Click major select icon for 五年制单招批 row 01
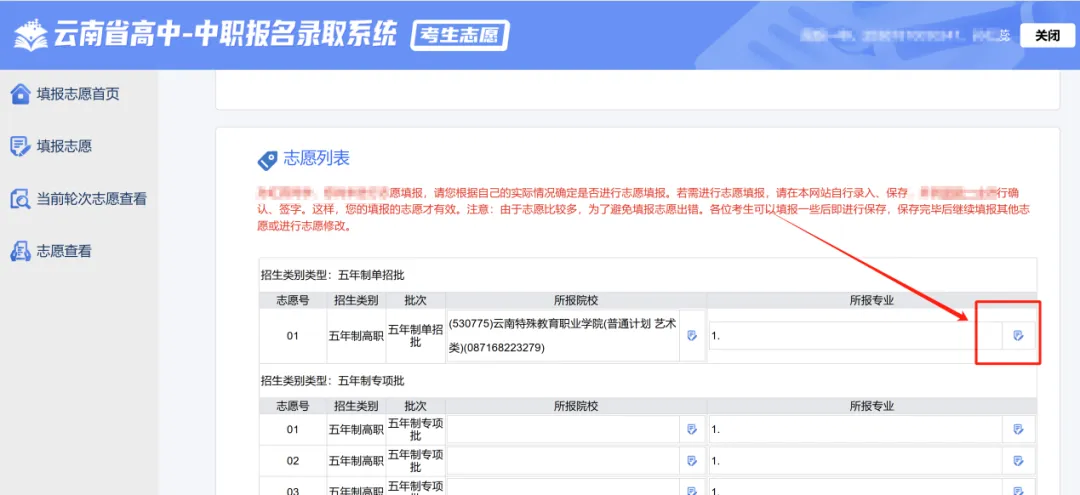The height and width of the screenshot is (495, 1080). click(x=1019, y=335)
